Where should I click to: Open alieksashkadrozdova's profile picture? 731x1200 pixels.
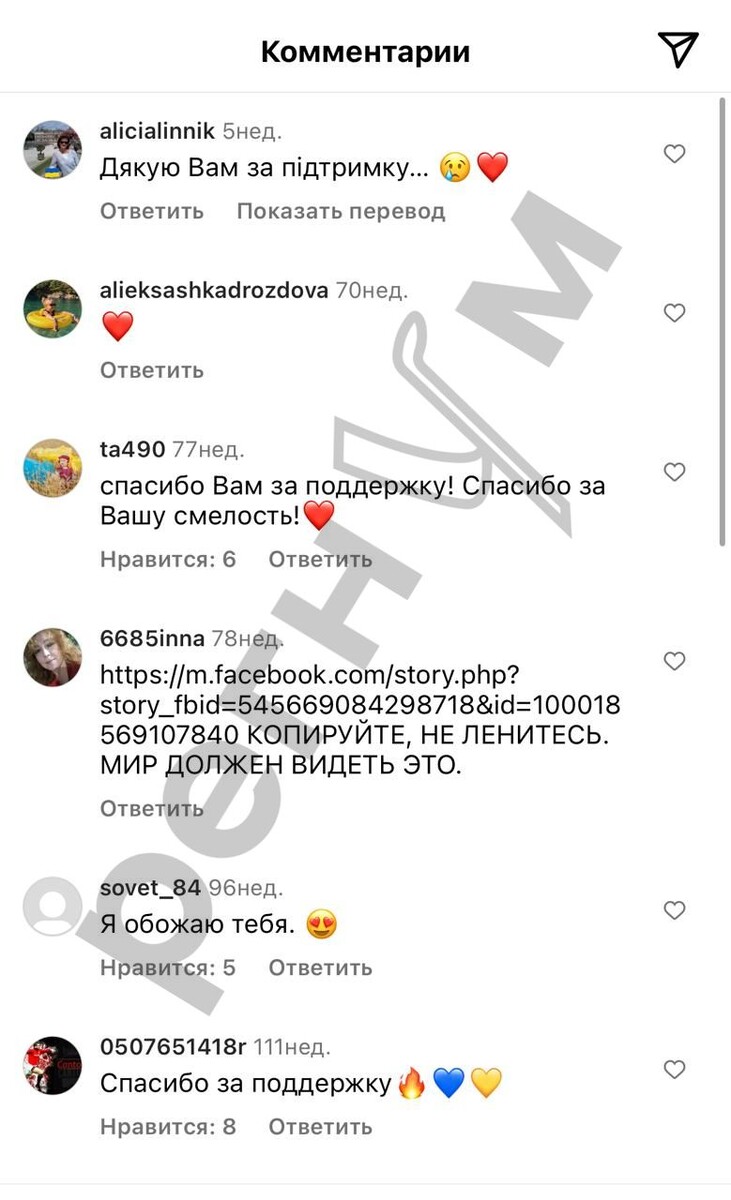[52, 309]
